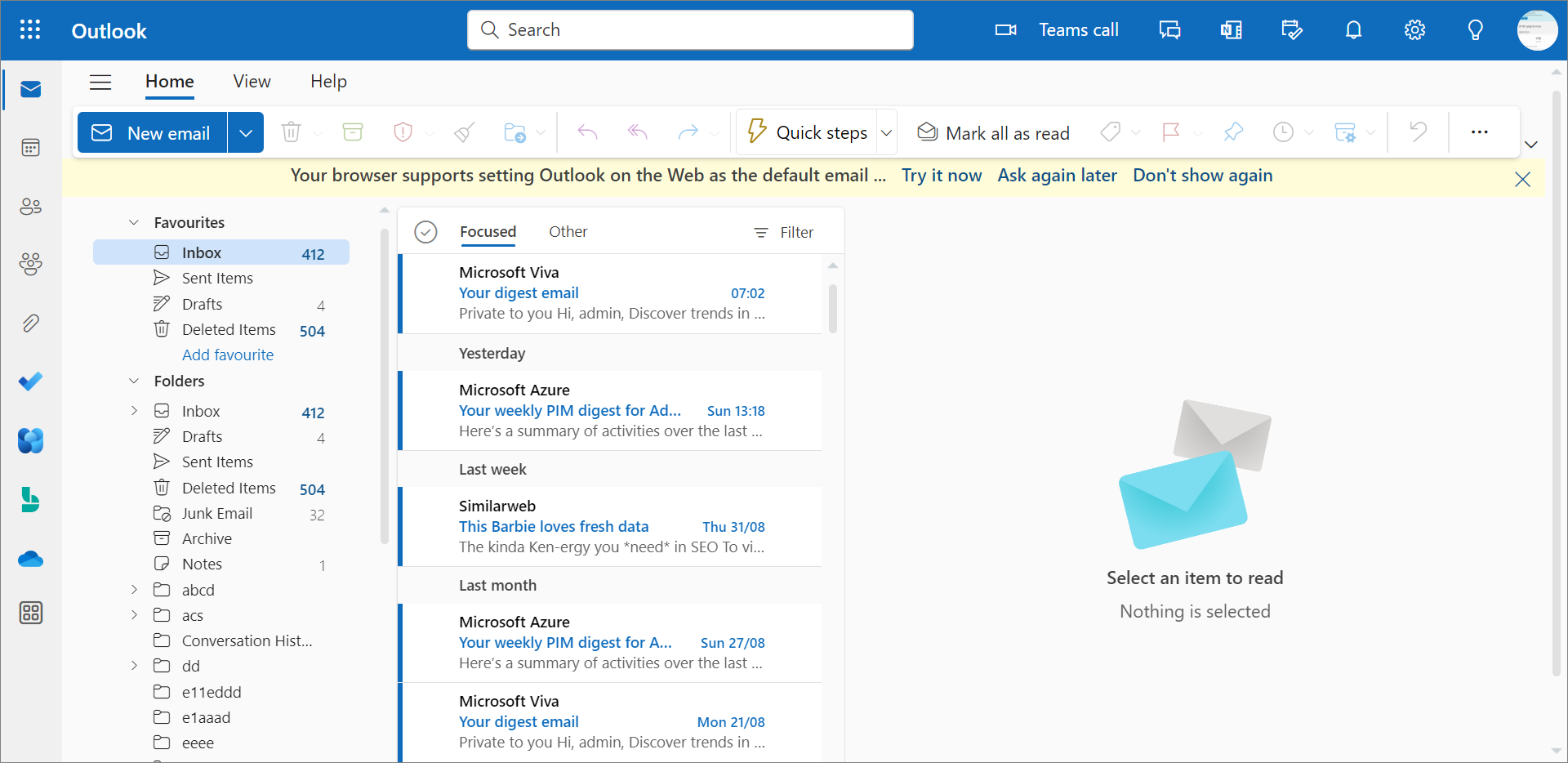Toggle the hamburger navigation pane button

100,82
